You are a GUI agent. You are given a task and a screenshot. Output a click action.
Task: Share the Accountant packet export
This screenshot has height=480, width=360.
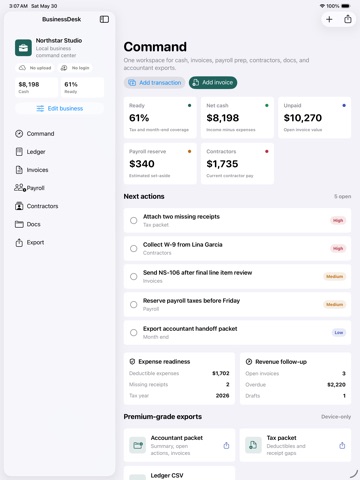coord(226,445)
